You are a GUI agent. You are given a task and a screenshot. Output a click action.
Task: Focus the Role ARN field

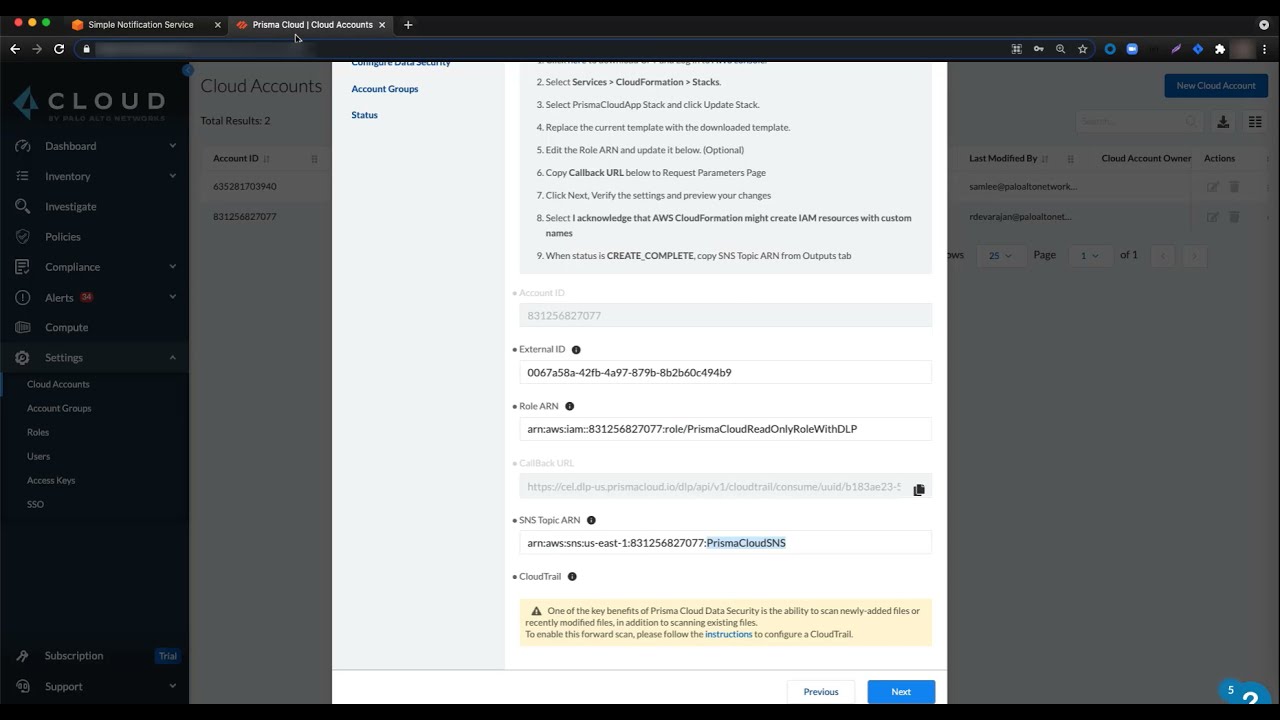point(725,429)
